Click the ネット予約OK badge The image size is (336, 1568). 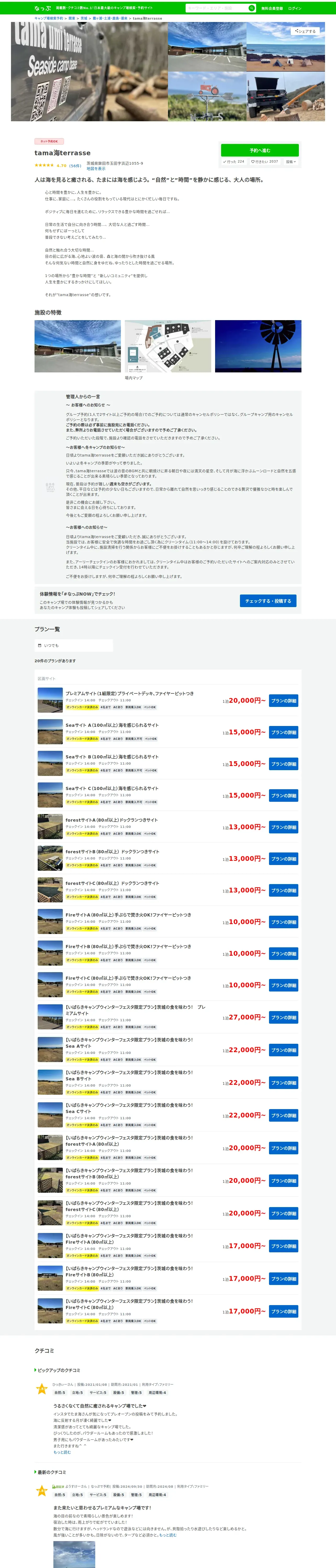tap(49, 141)
